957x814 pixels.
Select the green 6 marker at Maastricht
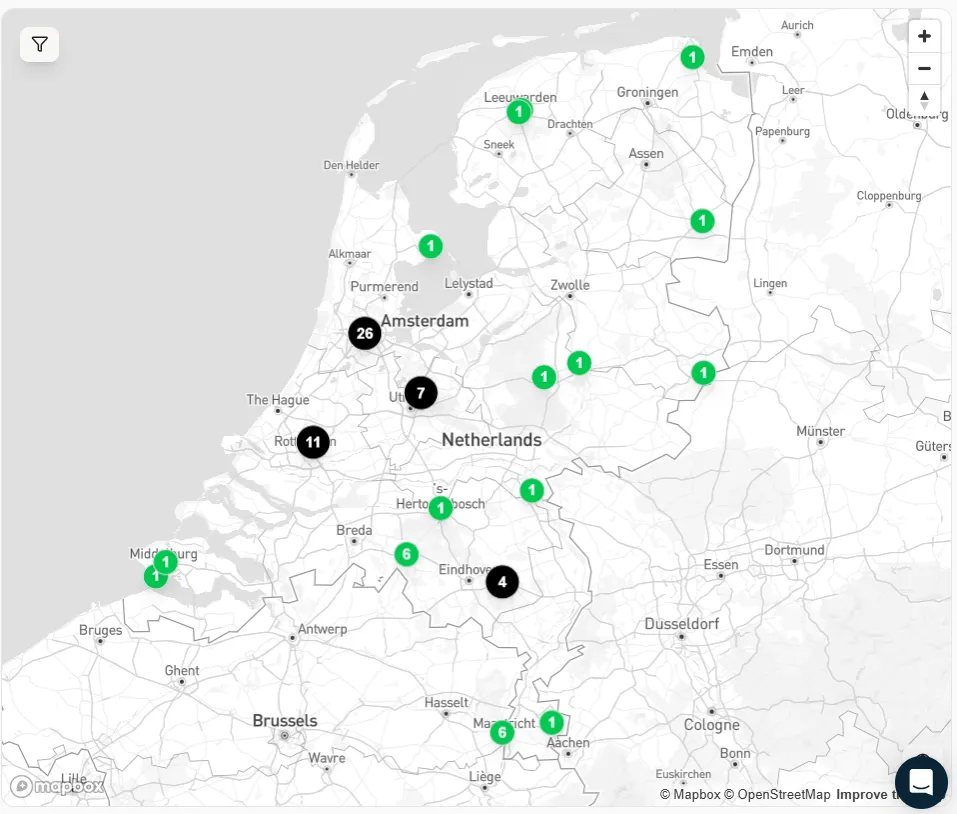tap(502, 732)
